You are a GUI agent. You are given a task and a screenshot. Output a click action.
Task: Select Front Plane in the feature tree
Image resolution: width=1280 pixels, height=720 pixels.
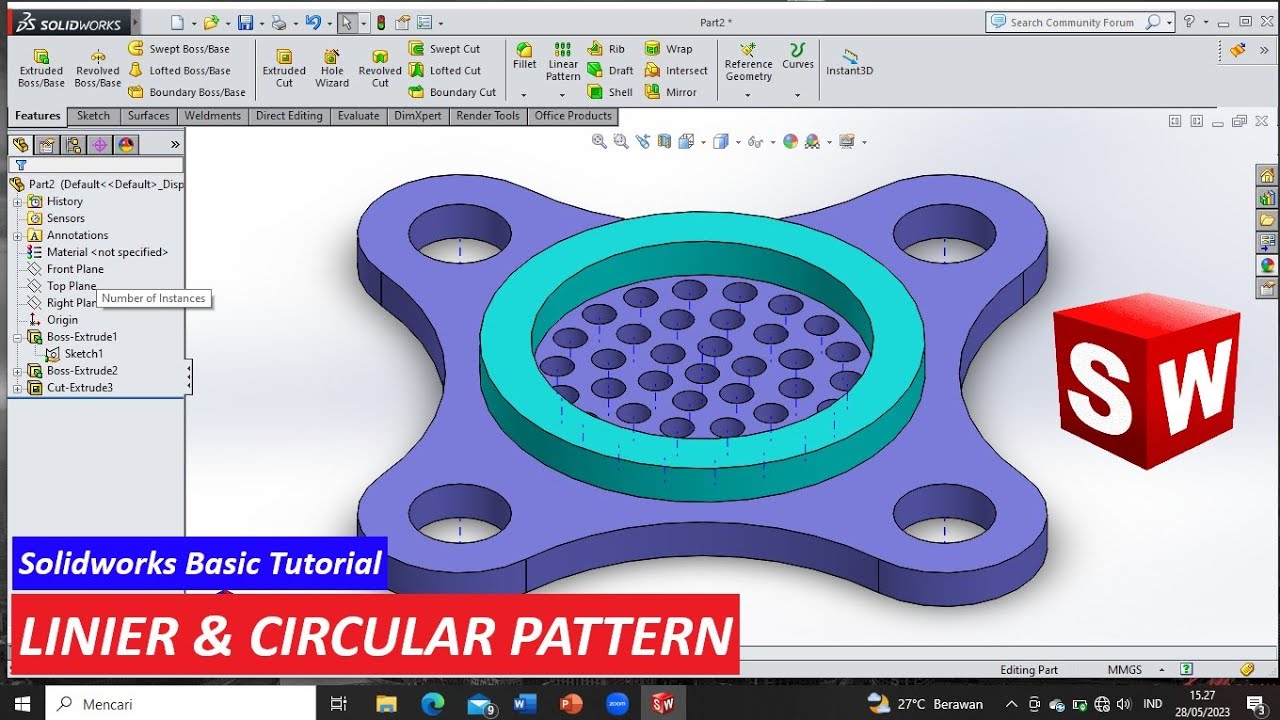[x=66, y=269]
